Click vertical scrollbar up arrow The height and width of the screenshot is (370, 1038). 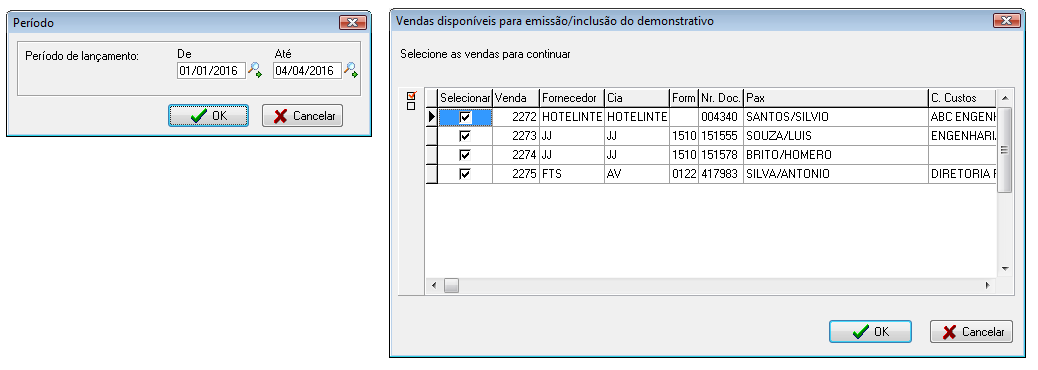coord(1004,98)
